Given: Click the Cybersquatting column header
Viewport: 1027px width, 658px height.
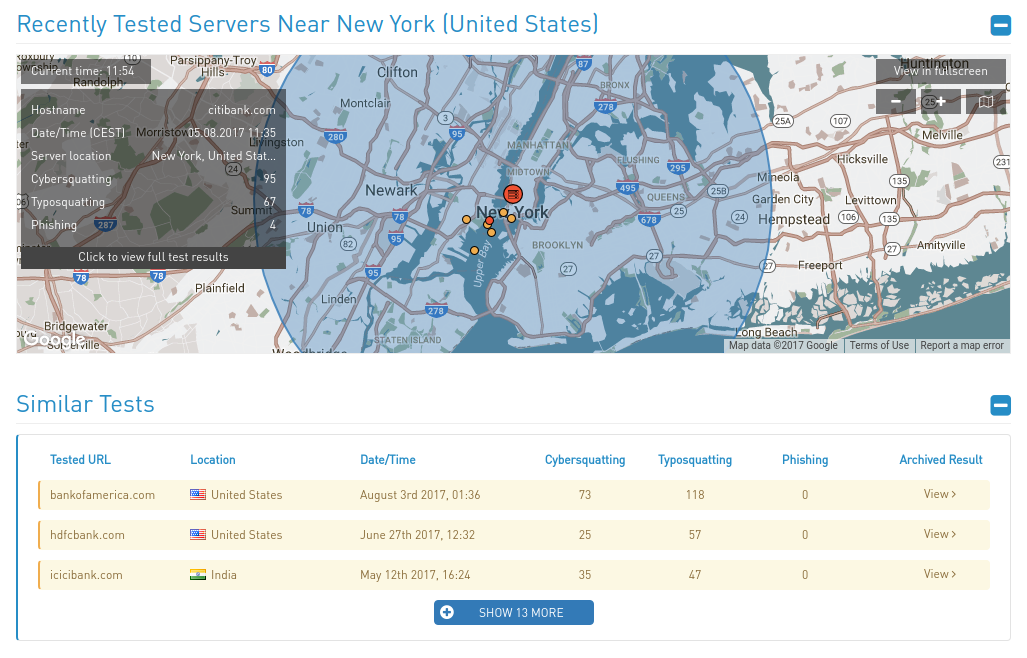Looking at the screenshot, I should [585, 460].
